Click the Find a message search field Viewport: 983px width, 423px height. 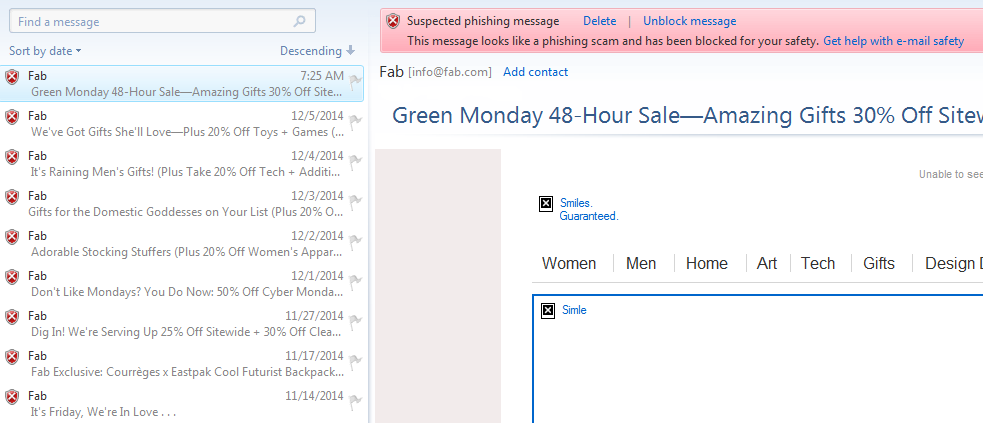pos(150,21)
